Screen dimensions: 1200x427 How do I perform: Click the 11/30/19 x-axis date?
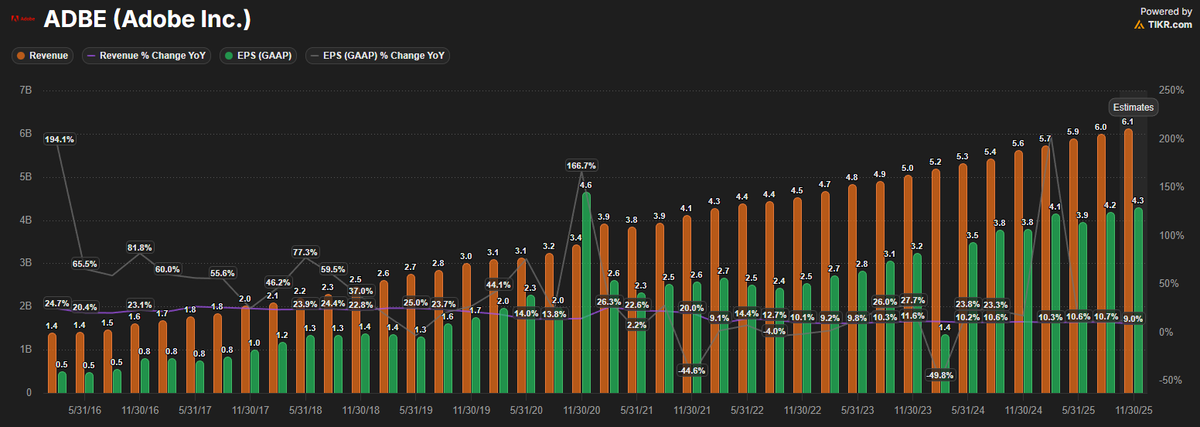pyautogui.click(x=469, y=409)
